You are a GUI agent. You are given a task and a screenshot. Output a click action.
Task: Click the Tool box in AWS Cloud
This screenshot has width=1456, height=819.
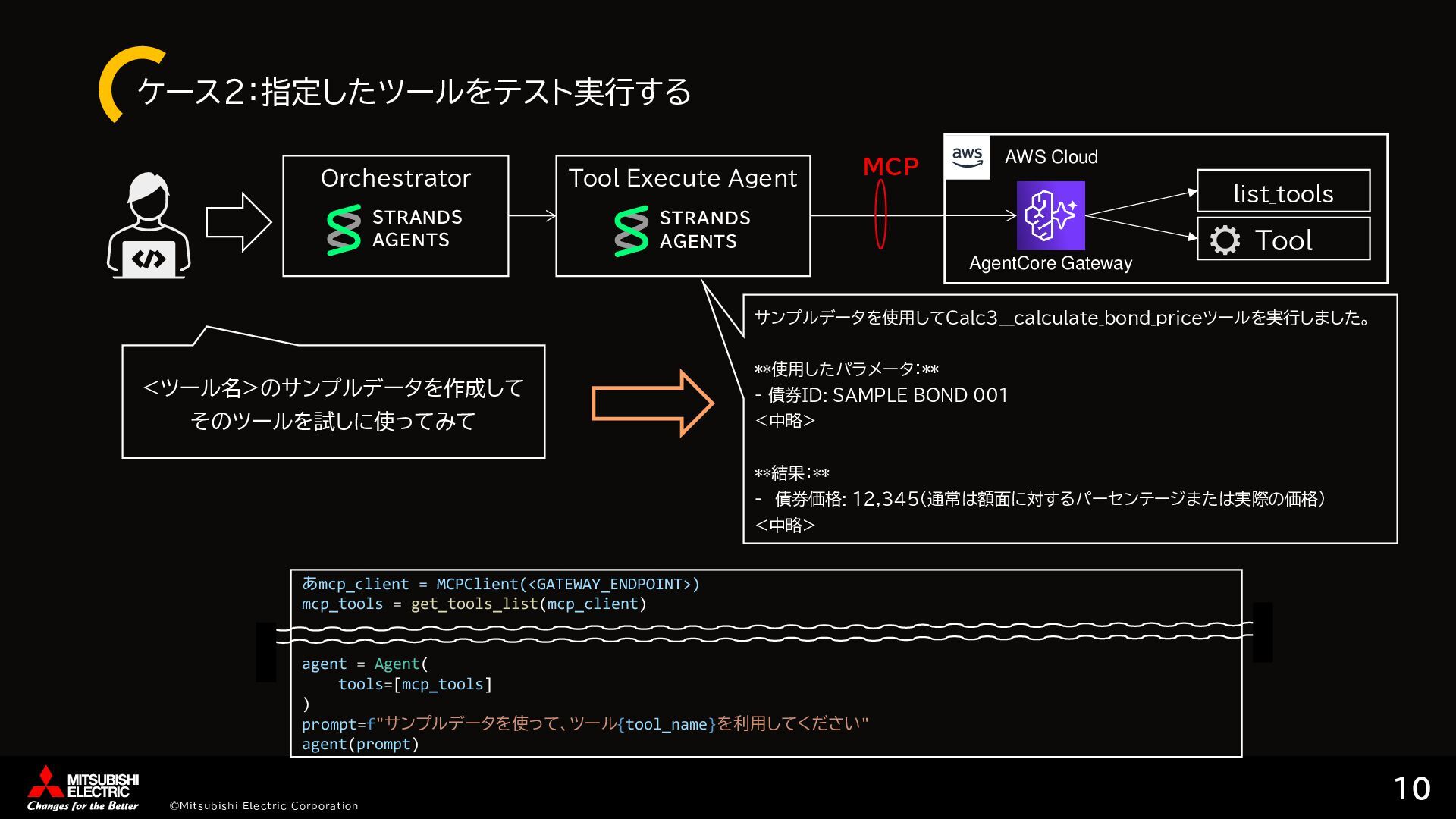[x=1283, y=239]
